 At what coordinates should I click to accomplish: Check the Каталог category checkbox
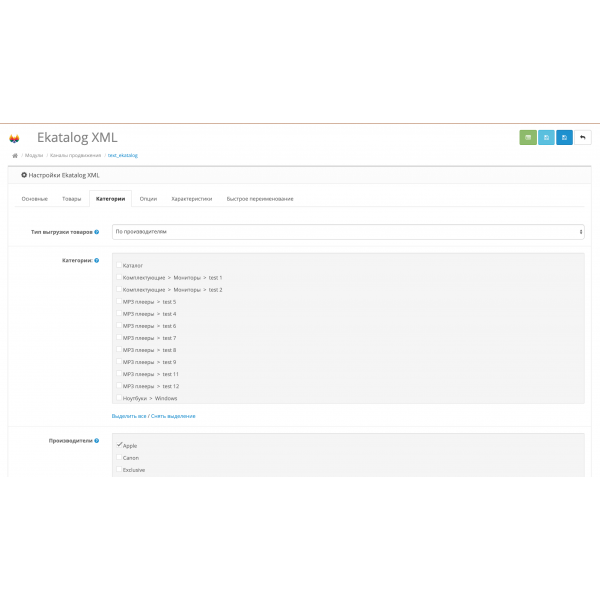click(x=119, y=265)
